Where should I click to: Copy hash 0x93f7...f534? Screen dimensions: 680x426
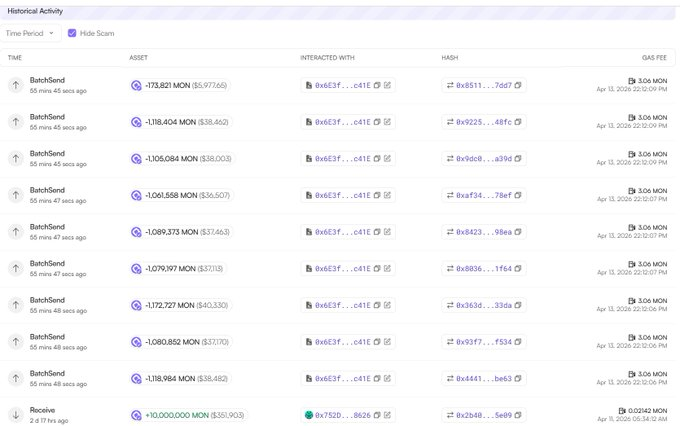[518, 342]
